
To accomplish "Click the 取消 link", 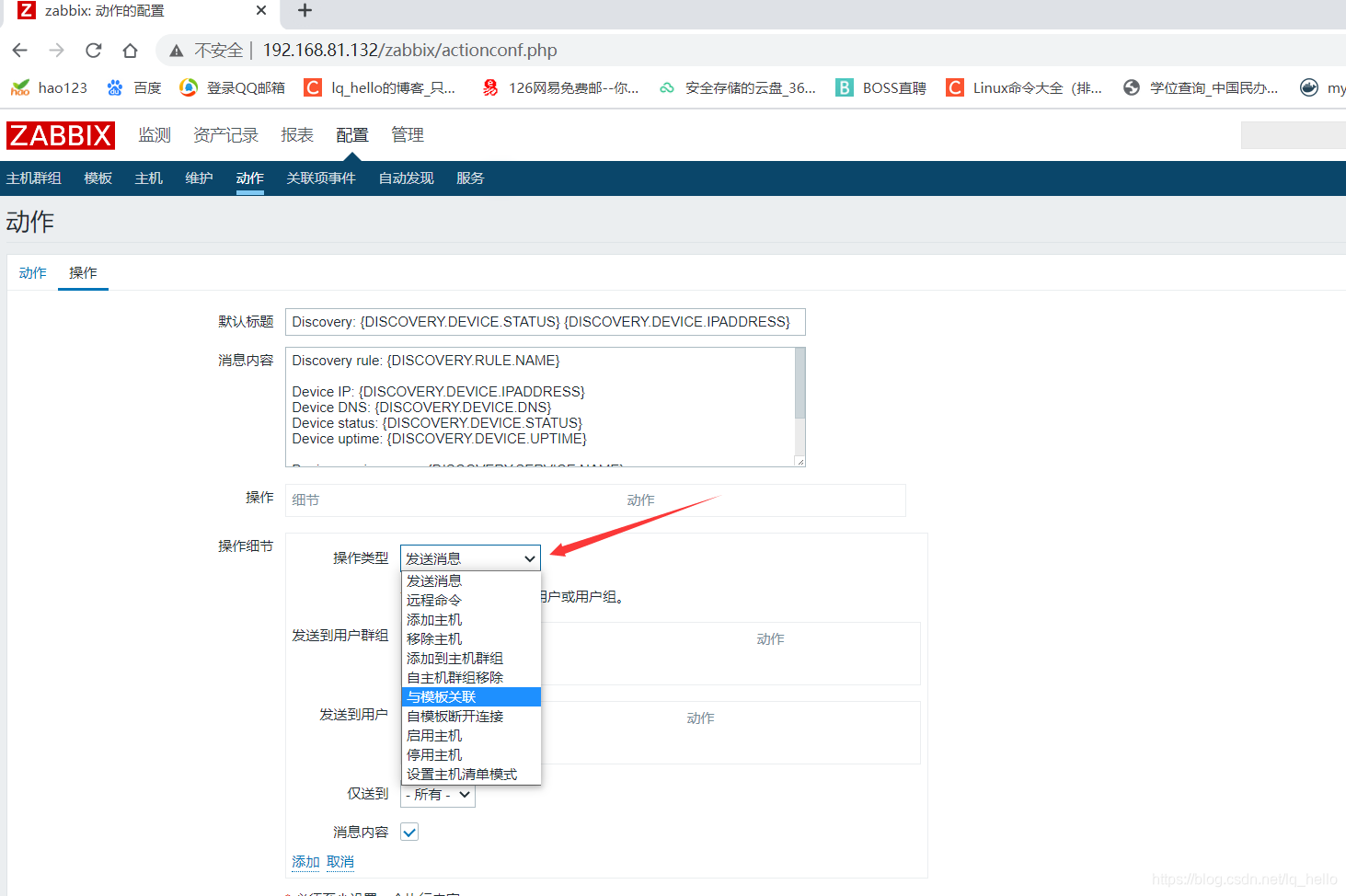I will (x=340, y=862).
